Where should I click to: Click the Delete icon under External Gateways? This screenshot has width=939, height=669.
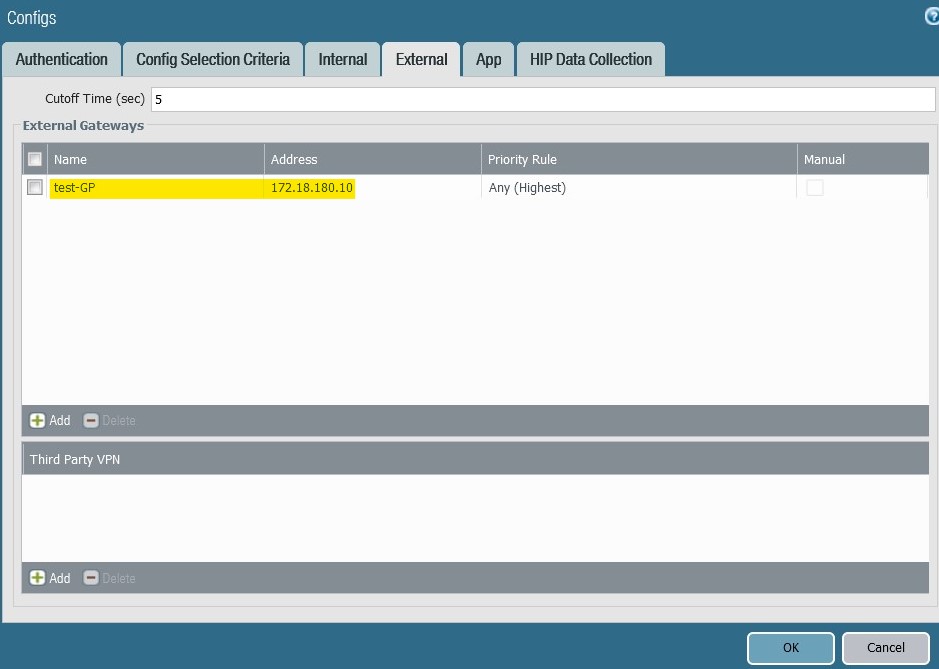point(91,420)
